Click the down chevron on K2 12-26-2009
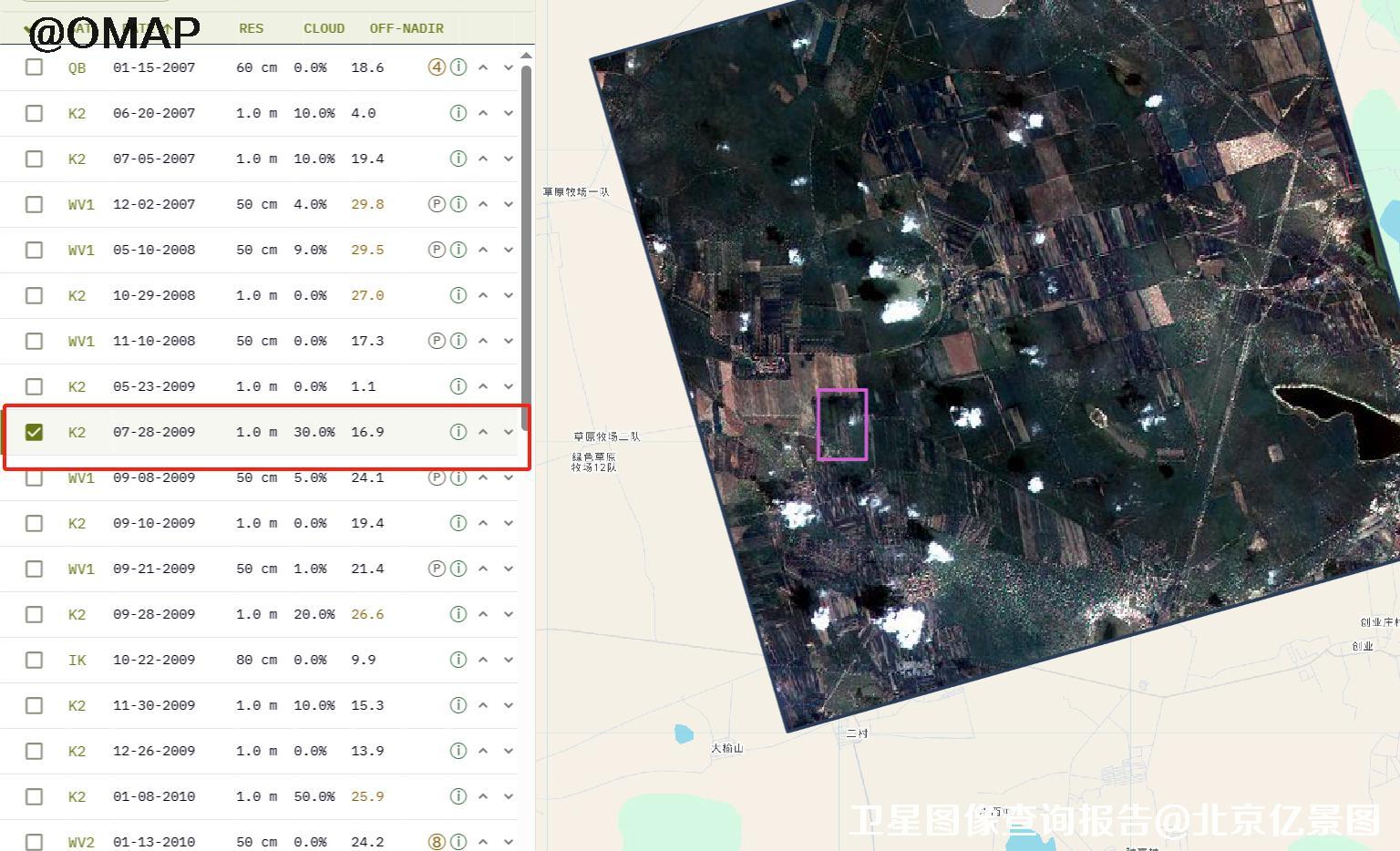The height and width of the screenshot is (851, 1400). pyautogui.click(x=509, y=751)
